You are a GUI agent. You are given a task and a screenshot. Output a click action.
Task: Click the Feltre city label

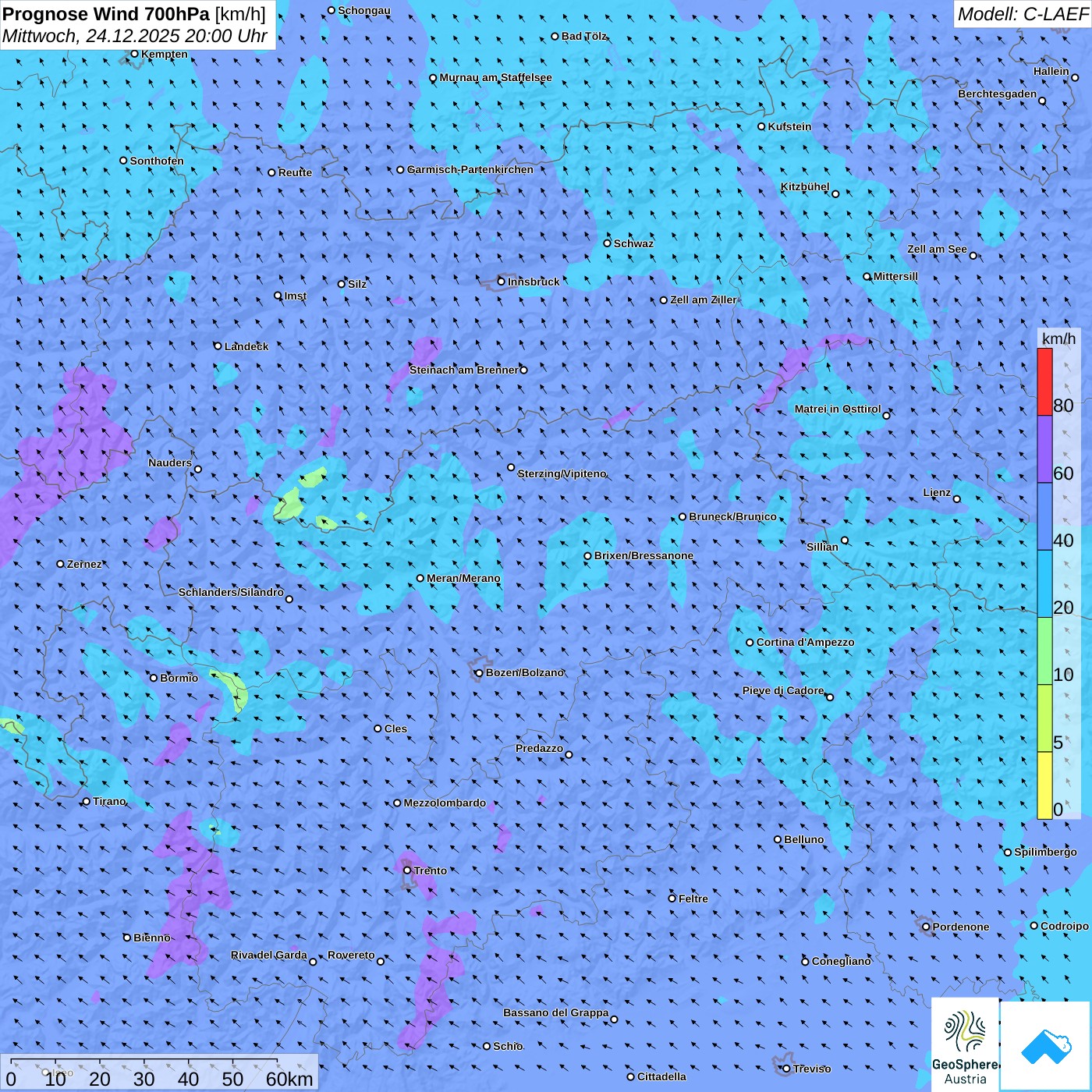point(693,899)
